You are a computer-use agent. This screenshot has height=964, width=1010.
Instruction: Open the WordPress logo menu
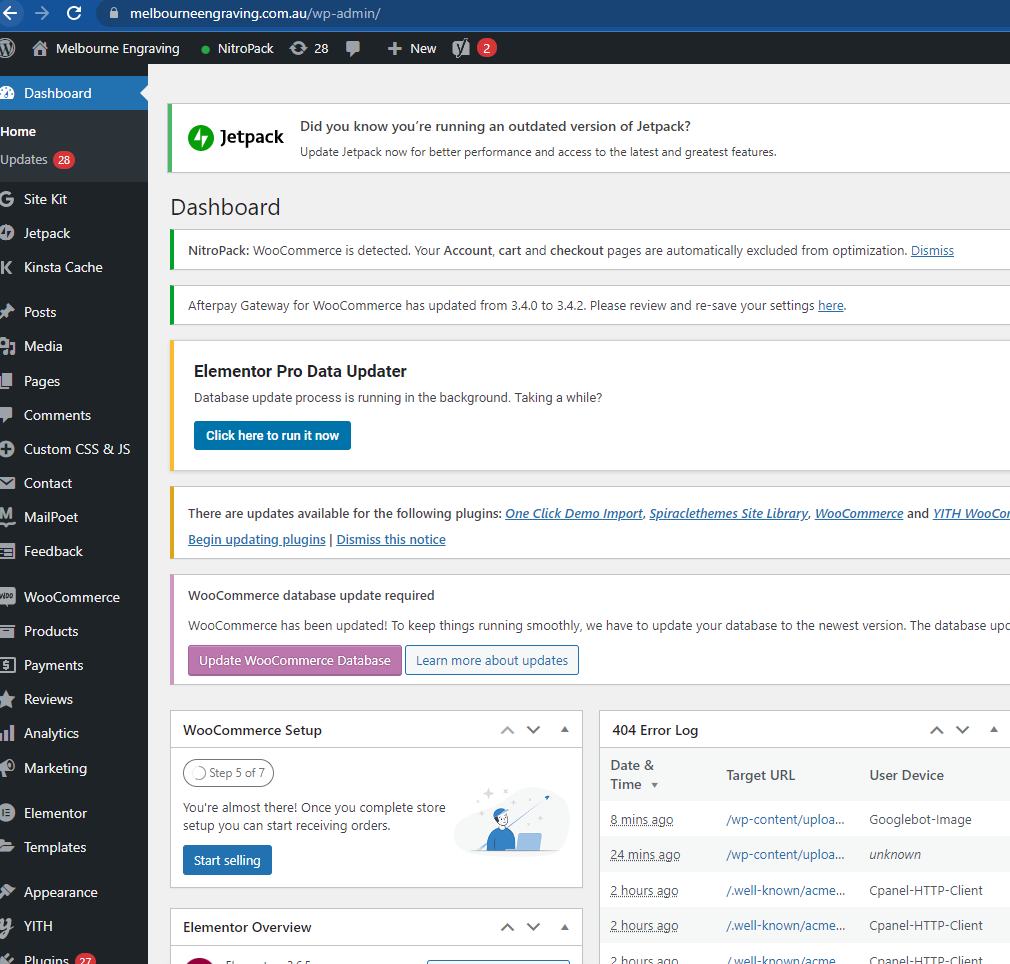pos(8,48)
